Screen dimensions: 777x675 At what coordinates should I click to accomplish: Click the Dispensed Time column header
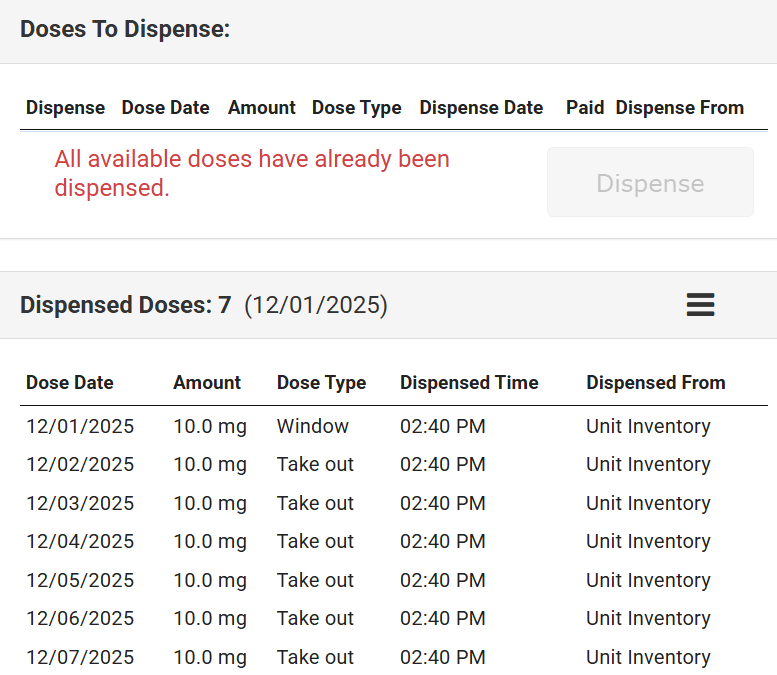(x=469, y=383)
